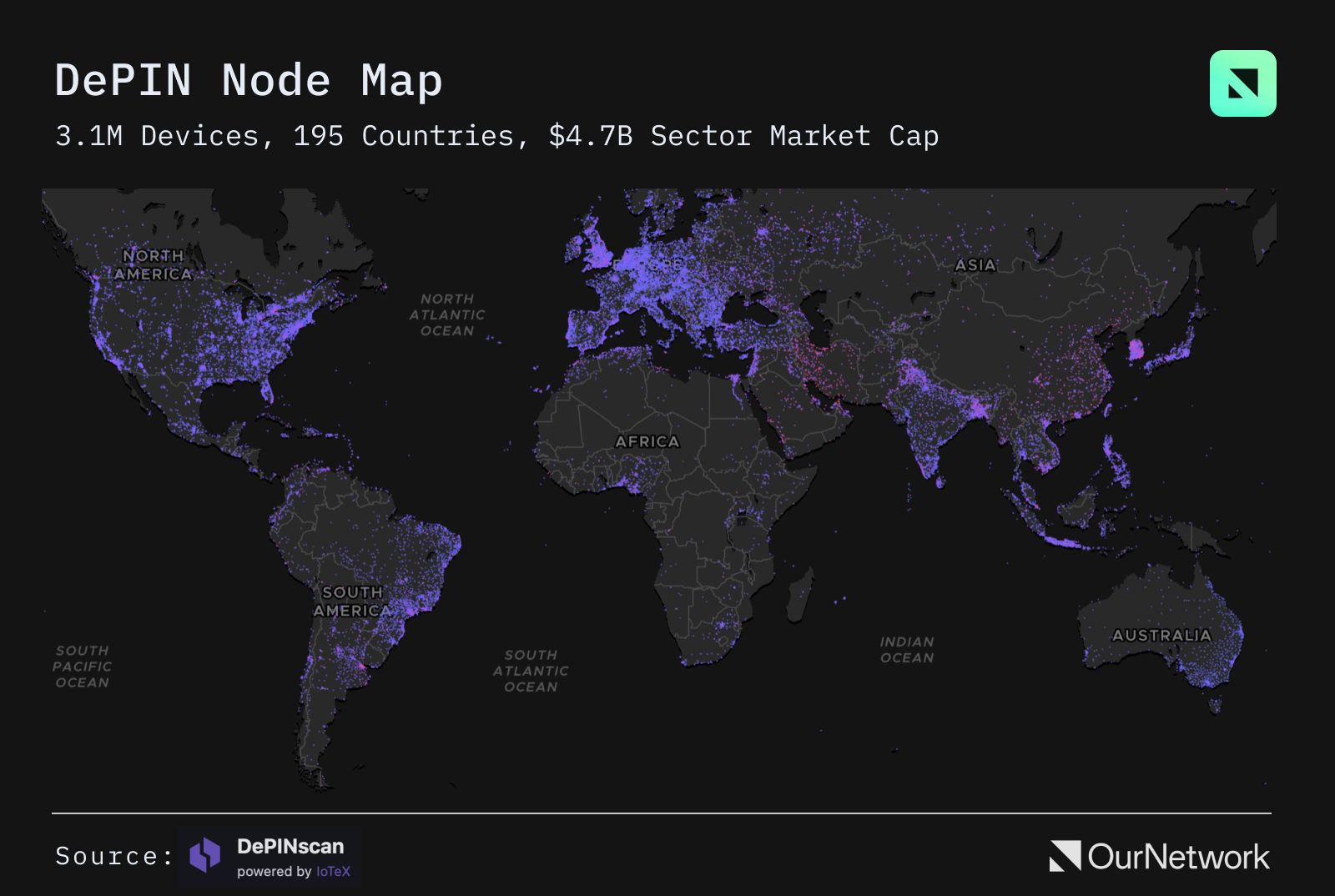Click the AFRICA map label
1335x896 pixels.
coord(647,441)
